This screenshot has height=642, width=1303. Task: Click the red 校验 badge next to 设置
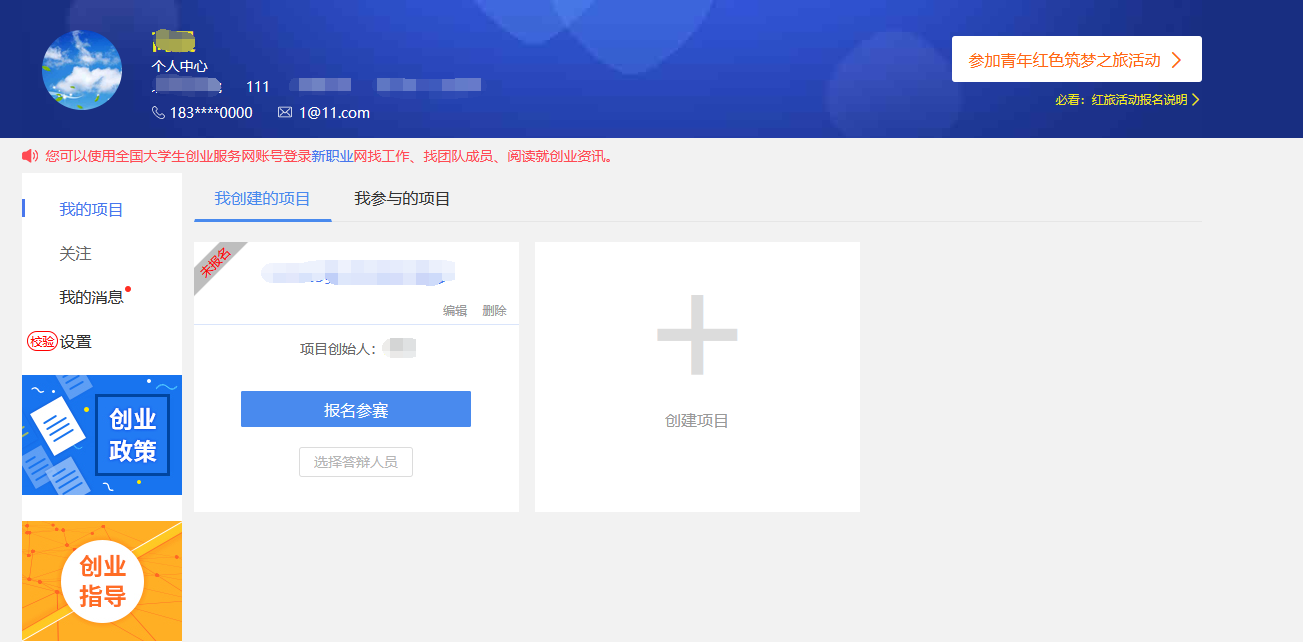click(42, 342)
